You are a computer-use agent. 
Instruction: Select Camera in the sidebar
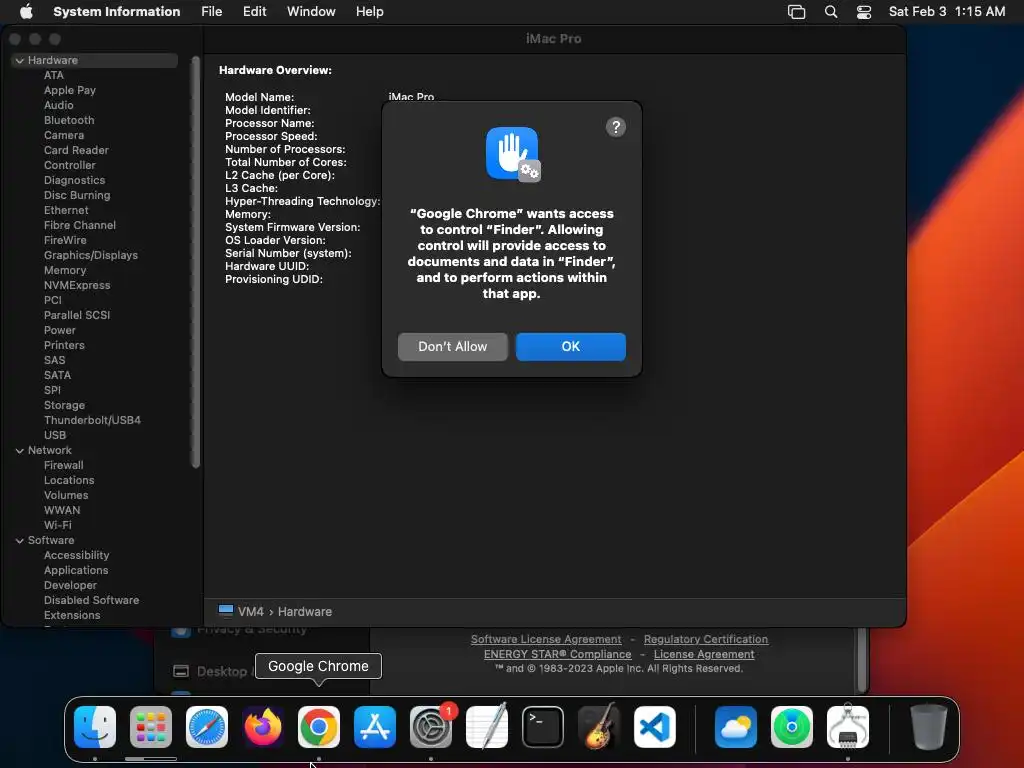coord(64,135)
